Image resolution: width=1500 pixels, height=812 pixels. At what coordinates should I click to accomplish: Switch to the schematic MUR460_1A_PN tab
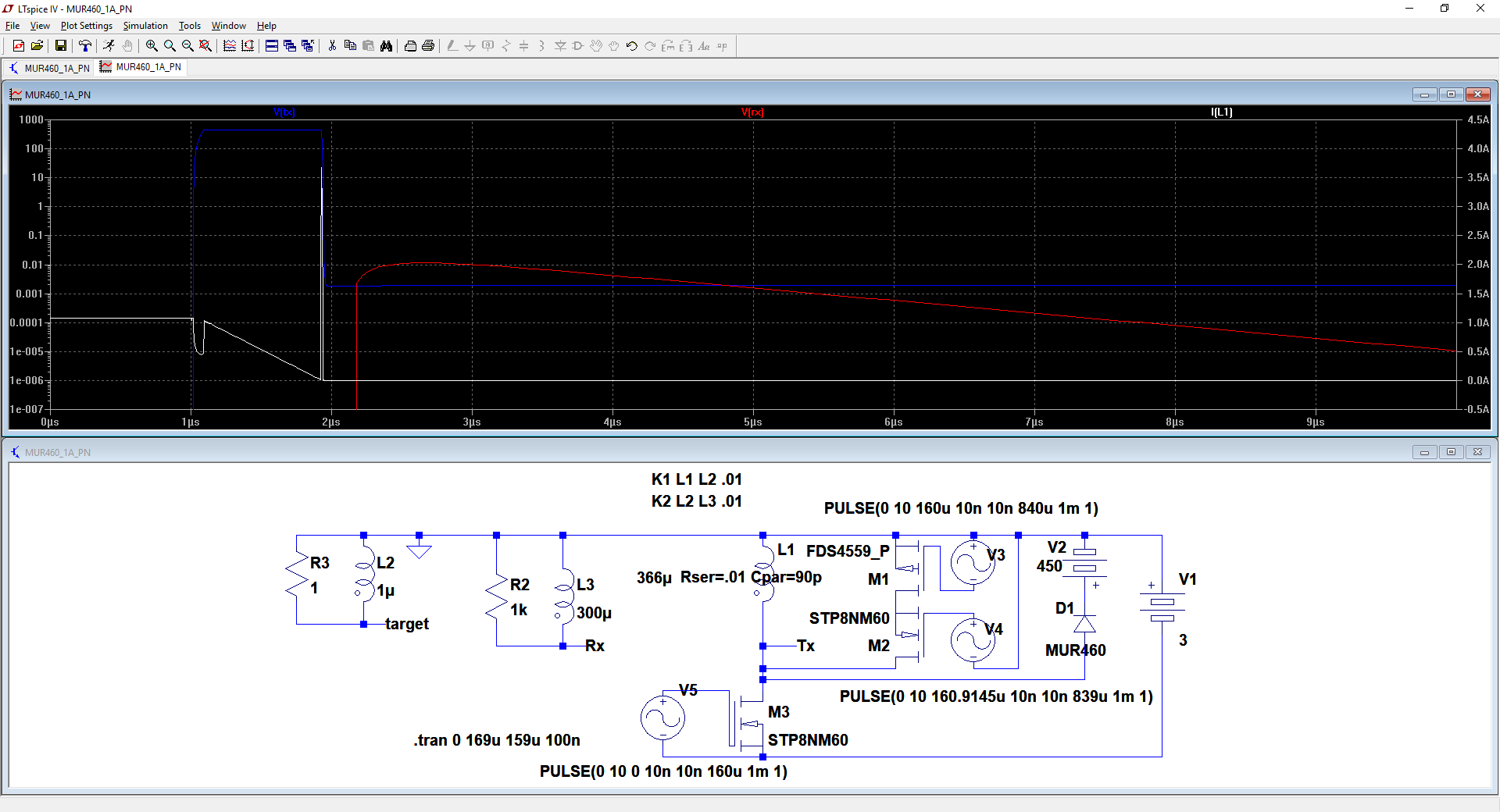point(49,68)
